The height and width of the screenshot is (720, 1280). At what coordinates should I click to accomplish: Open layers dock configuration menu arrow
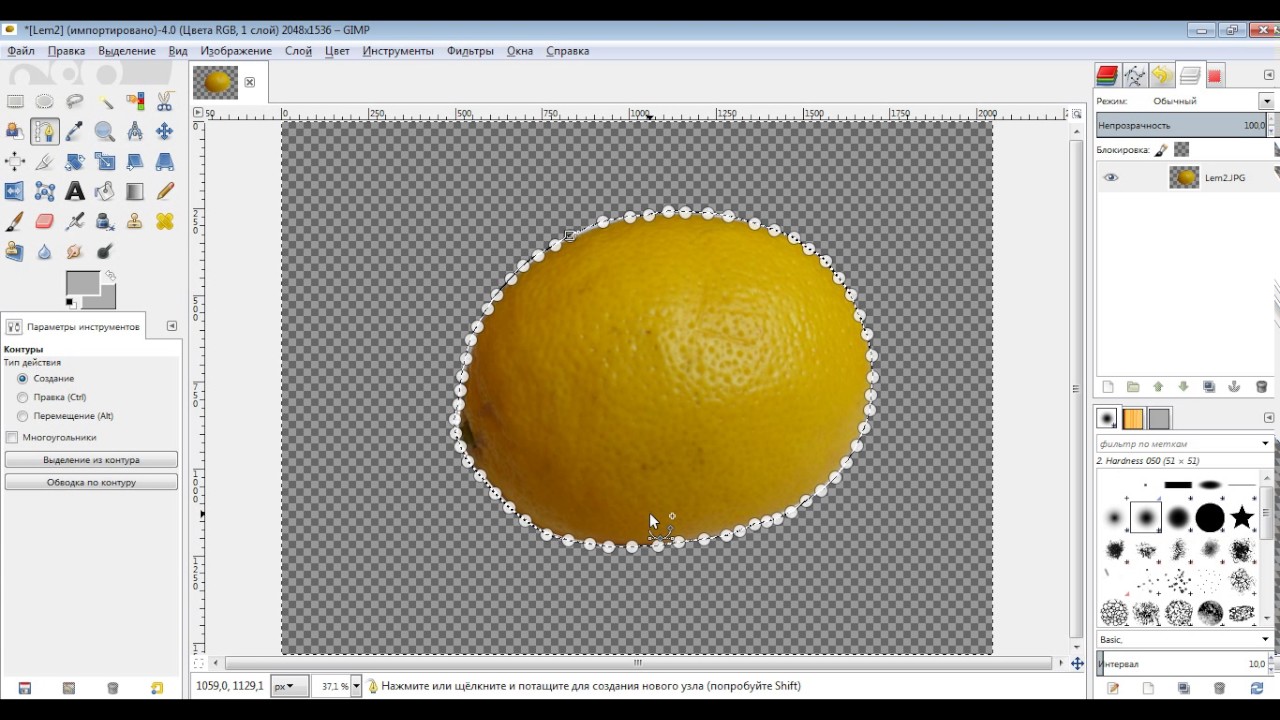coord(1269,76)
